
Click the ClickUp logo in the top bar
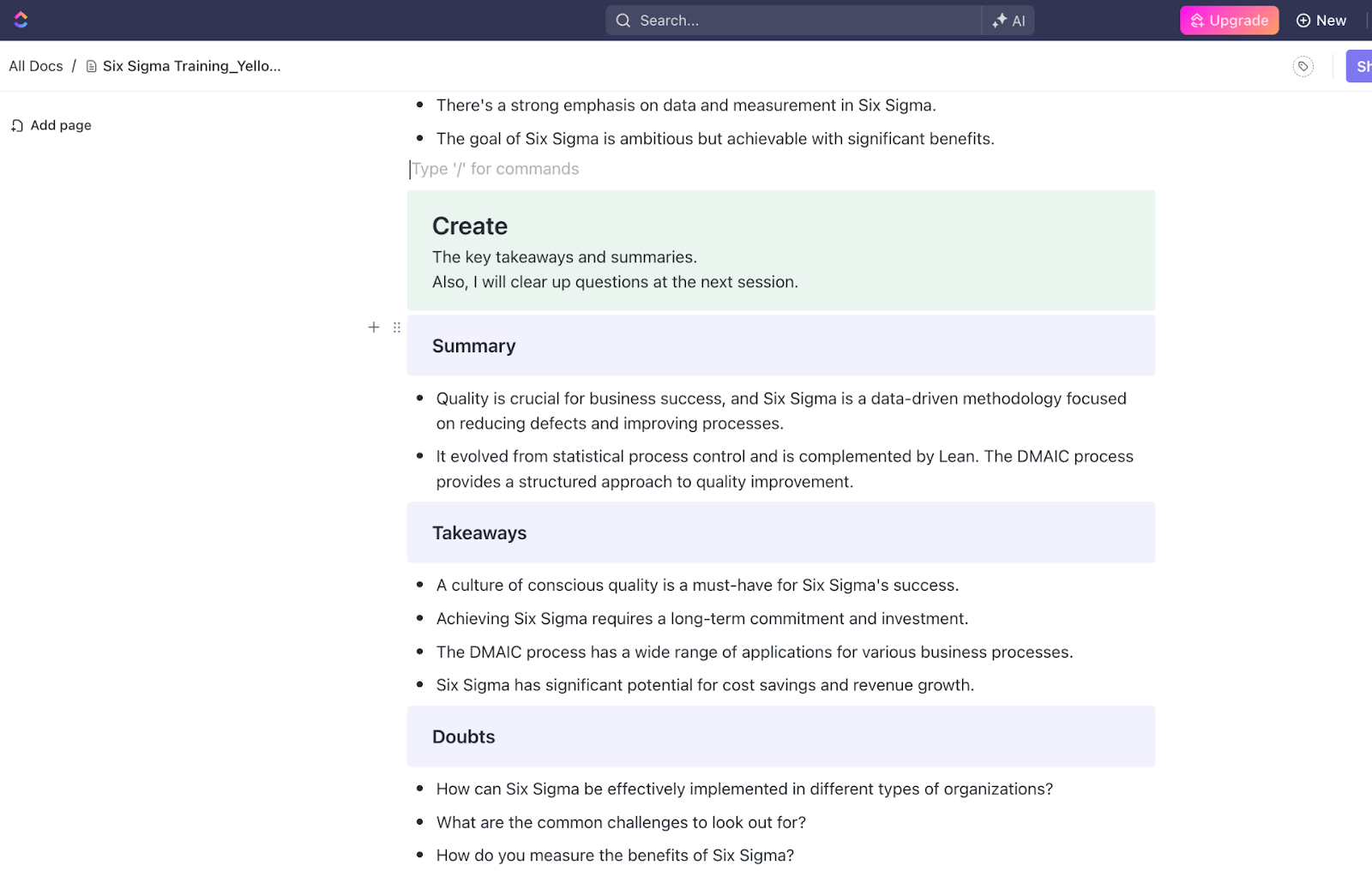coord(21,20)
